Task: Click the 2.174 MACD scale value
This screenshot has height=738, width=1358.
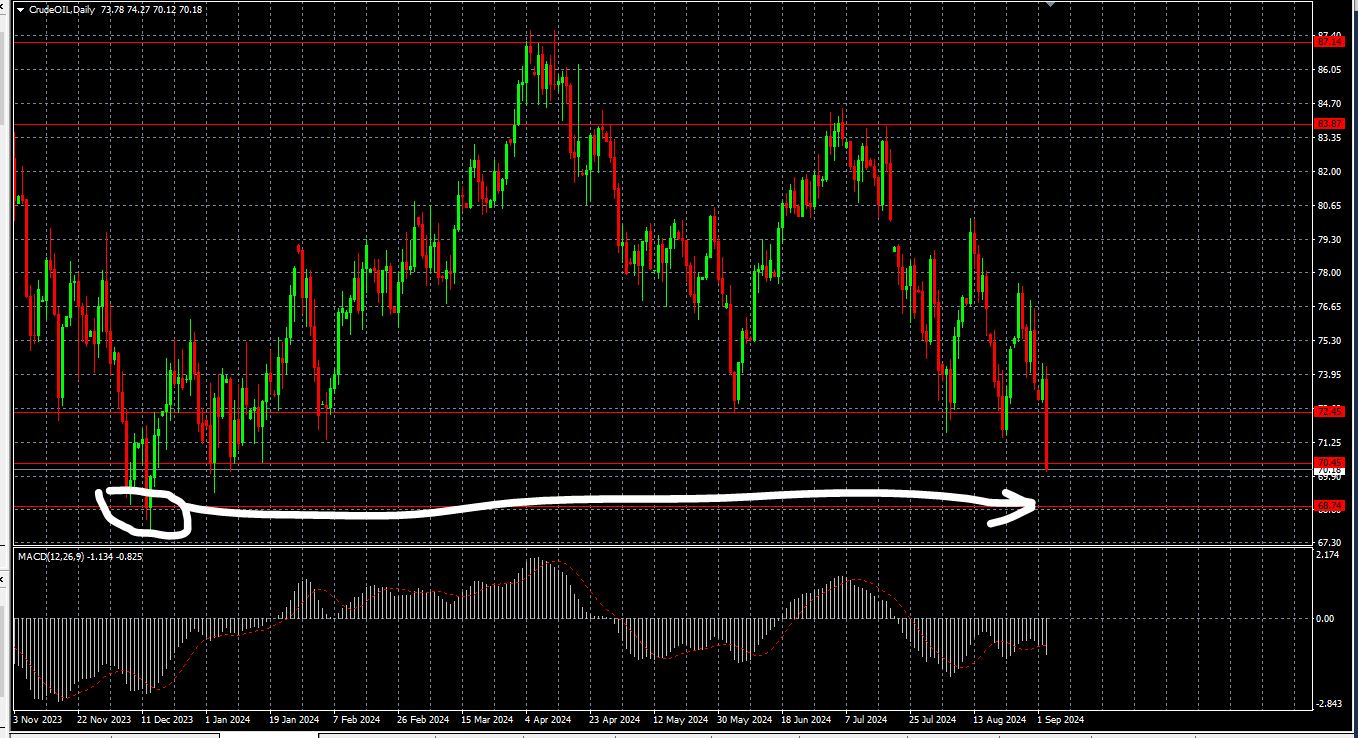Action: pos(1329,554)
